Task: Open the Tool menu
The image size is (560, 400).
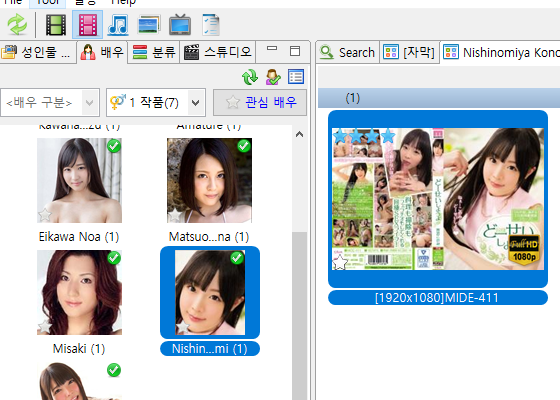Action: pyautogui.click(x=48, y=2)
